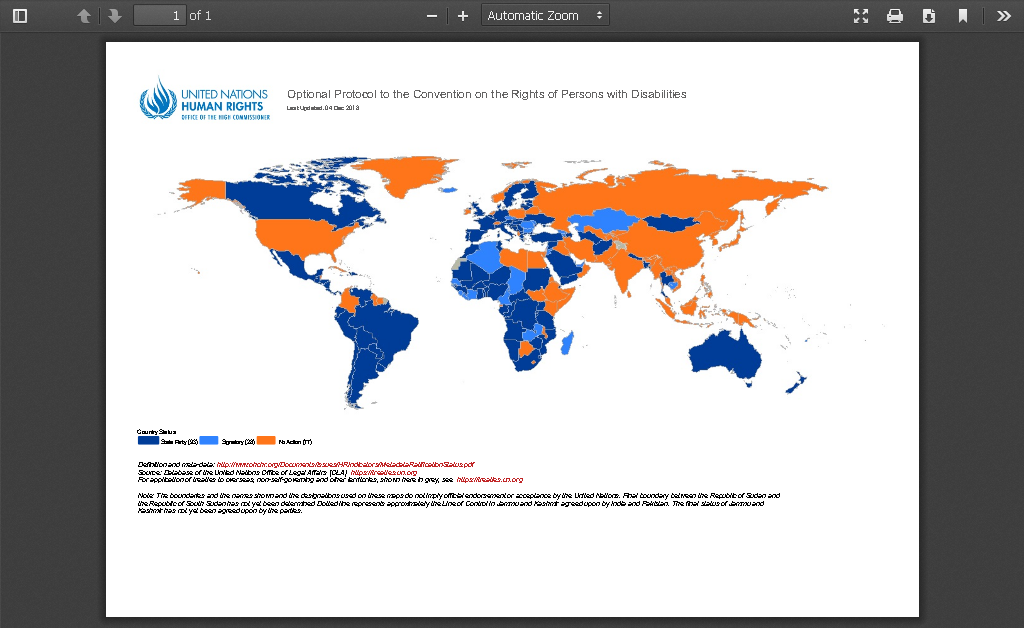Viewport: 1024px width, 628px height.
Task: Download the PDF file
Action: 929,16
